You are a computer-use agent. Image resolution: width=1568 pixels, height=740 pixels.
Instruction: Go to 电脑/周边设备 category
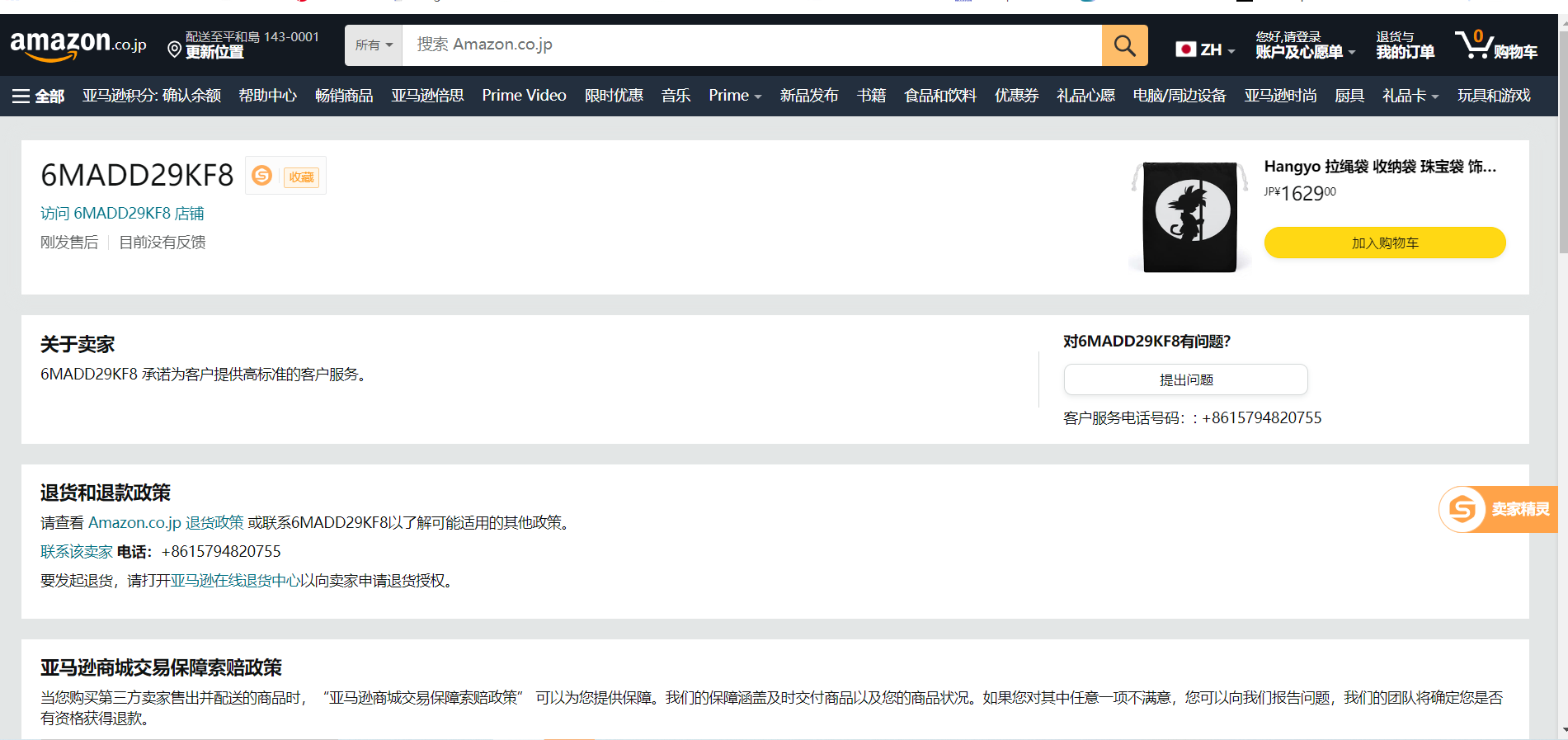point(1180,96)
